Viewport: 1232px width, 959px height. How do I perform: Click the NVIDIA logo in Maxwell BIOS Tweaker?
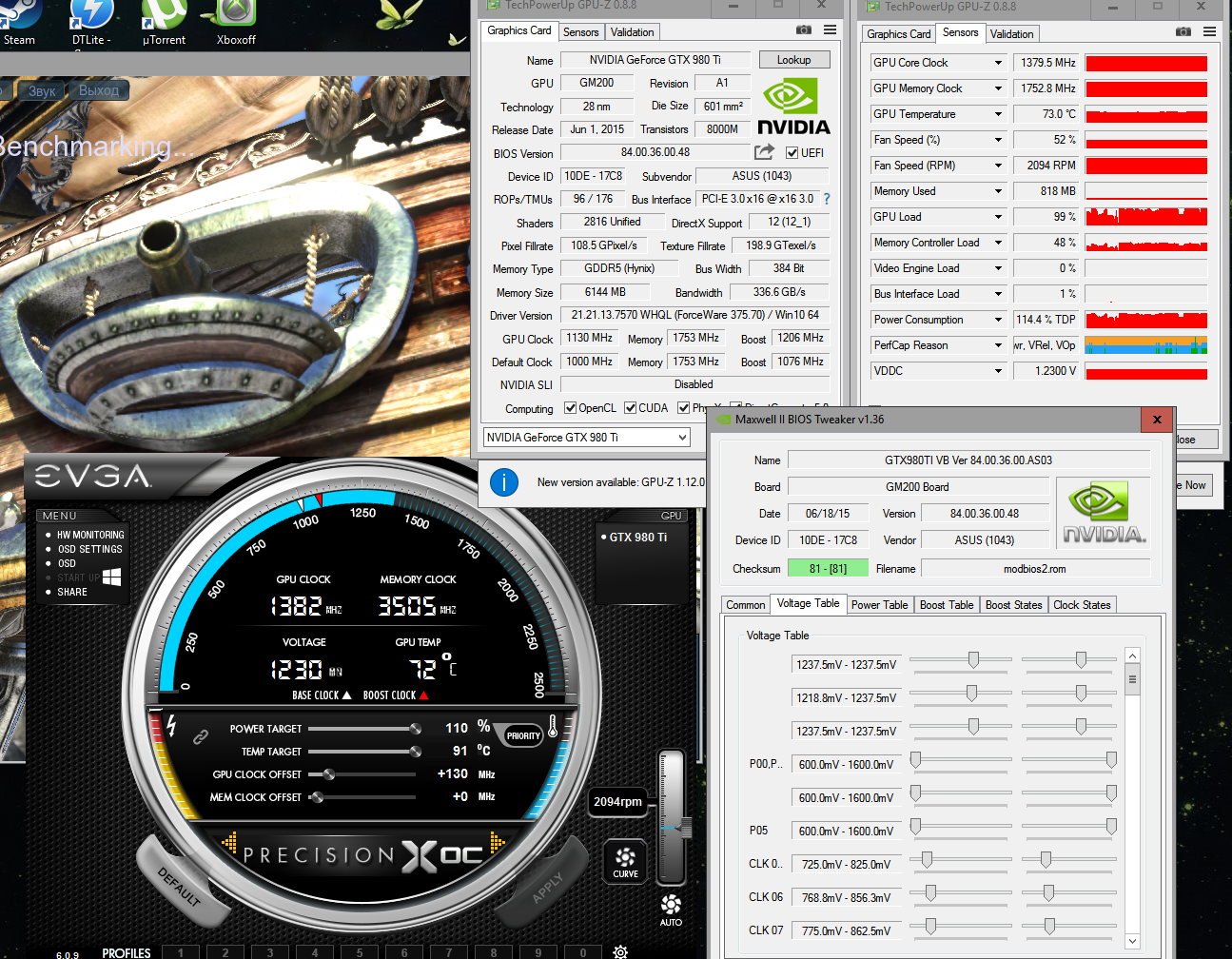(x=1104, y=514)
